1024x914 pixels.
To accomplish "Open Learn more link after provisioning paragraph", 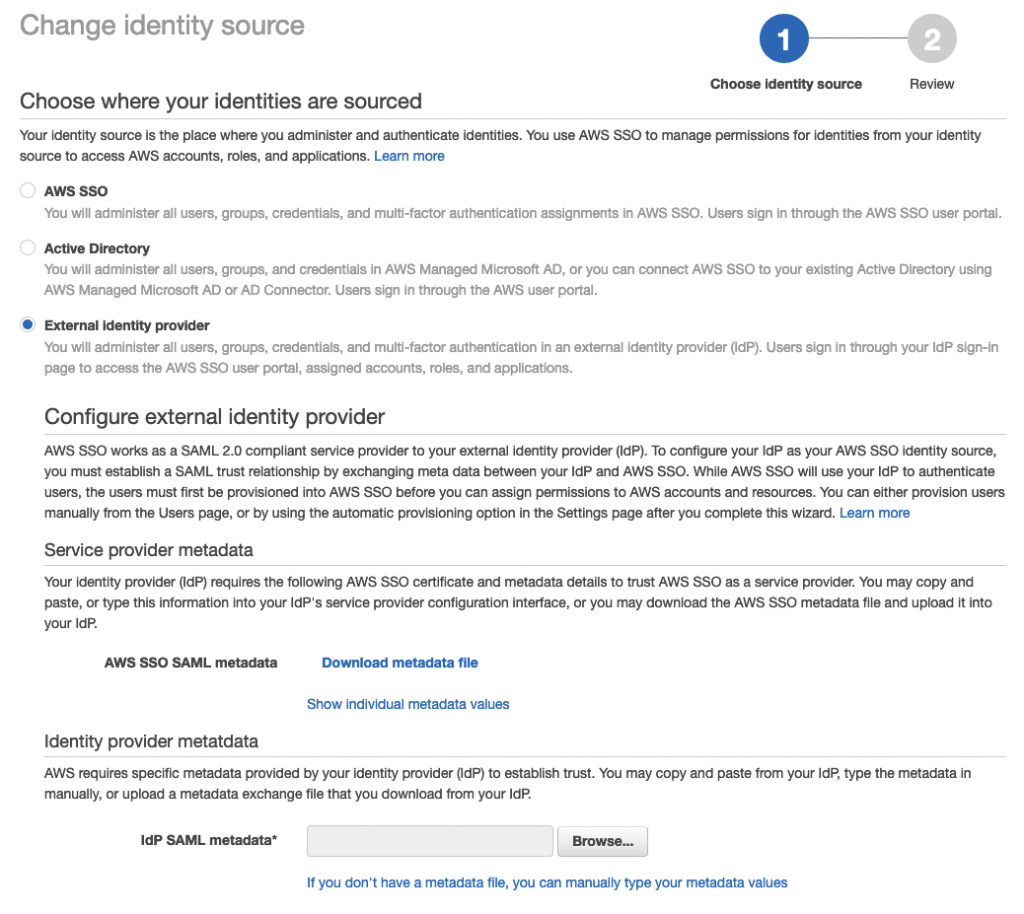I will tap(874, 513).
